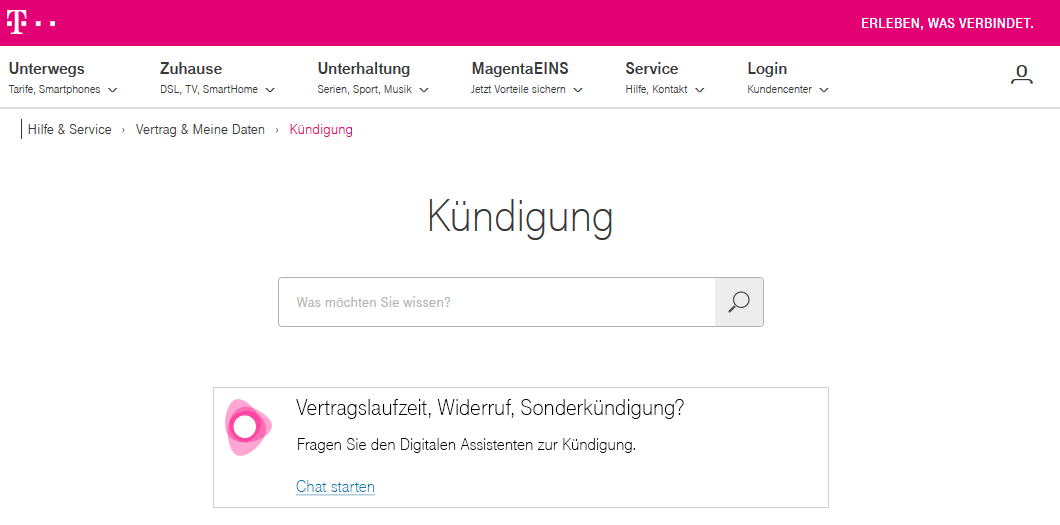Open the Zuhause menu heading
Image resolution: width=1060 pixels, height=525 pixels.
click(191, 69)
